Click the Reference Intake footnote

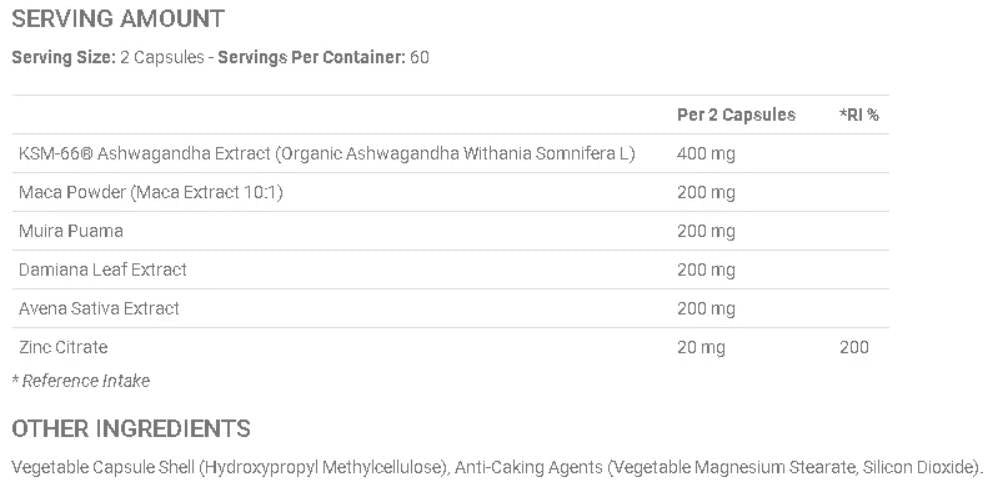(x=82, y=380)
